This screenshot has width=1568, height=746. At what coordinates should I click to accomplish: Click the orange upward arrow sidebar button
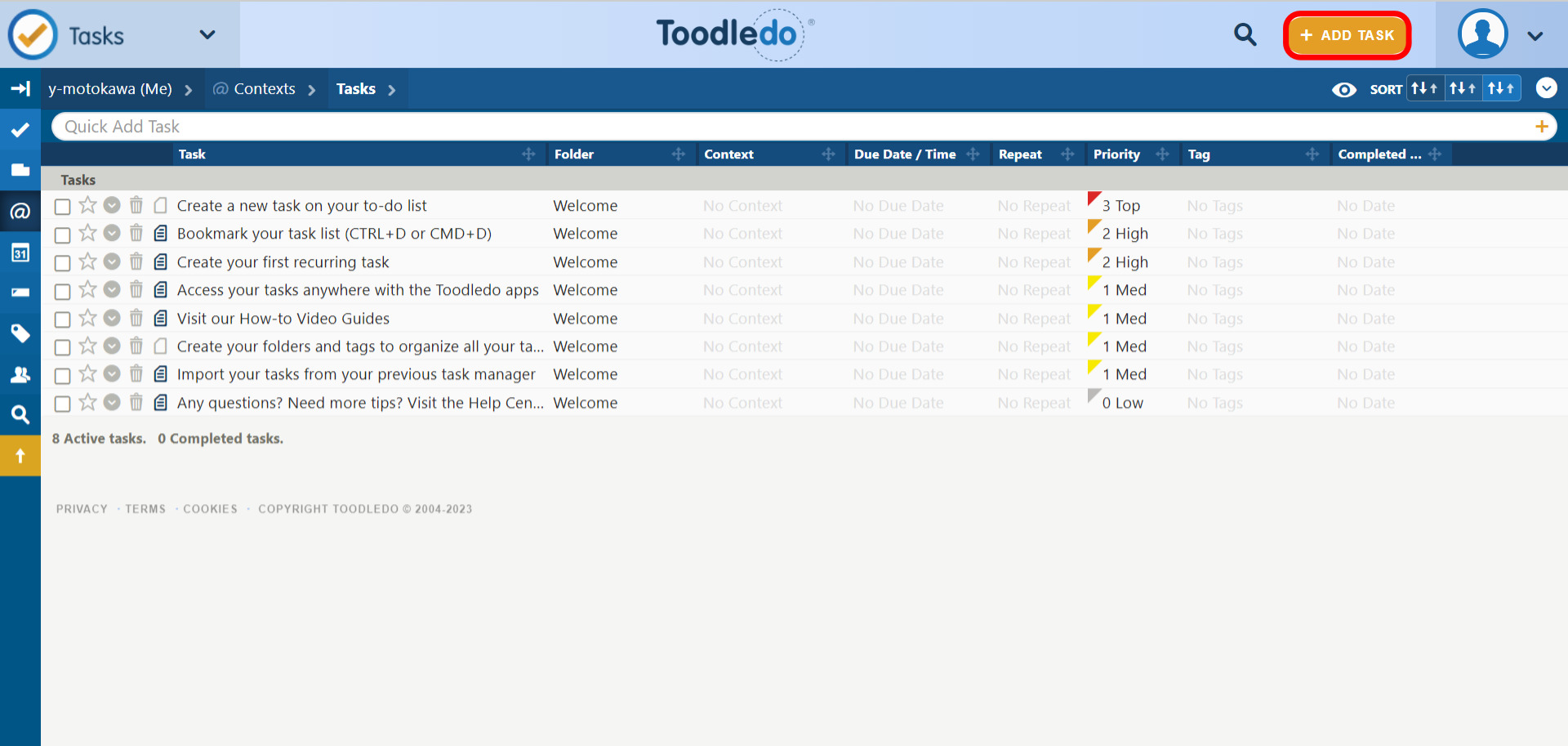coord(20,456)
